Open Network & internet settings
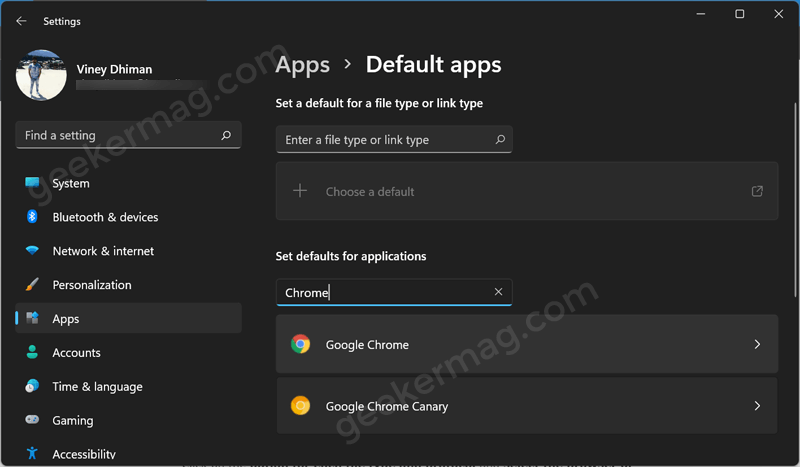Screen dimensions: 800x467 [128, 251]
